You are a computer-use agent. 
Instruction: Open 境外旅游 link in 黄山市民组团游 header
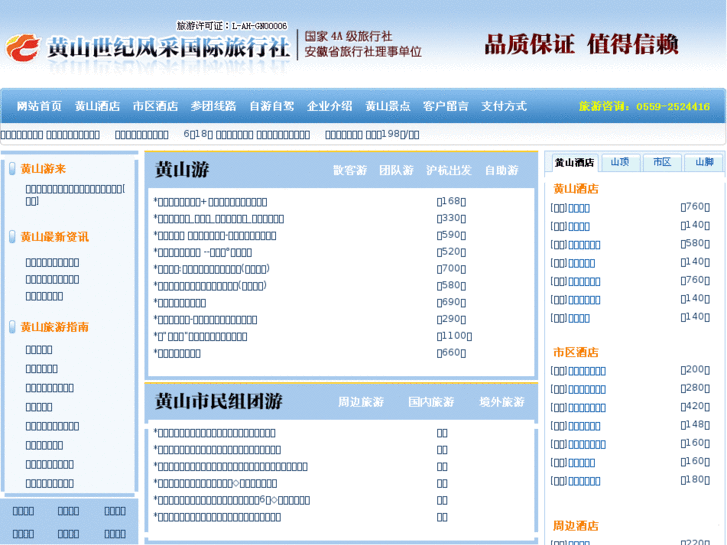point(502,402)
